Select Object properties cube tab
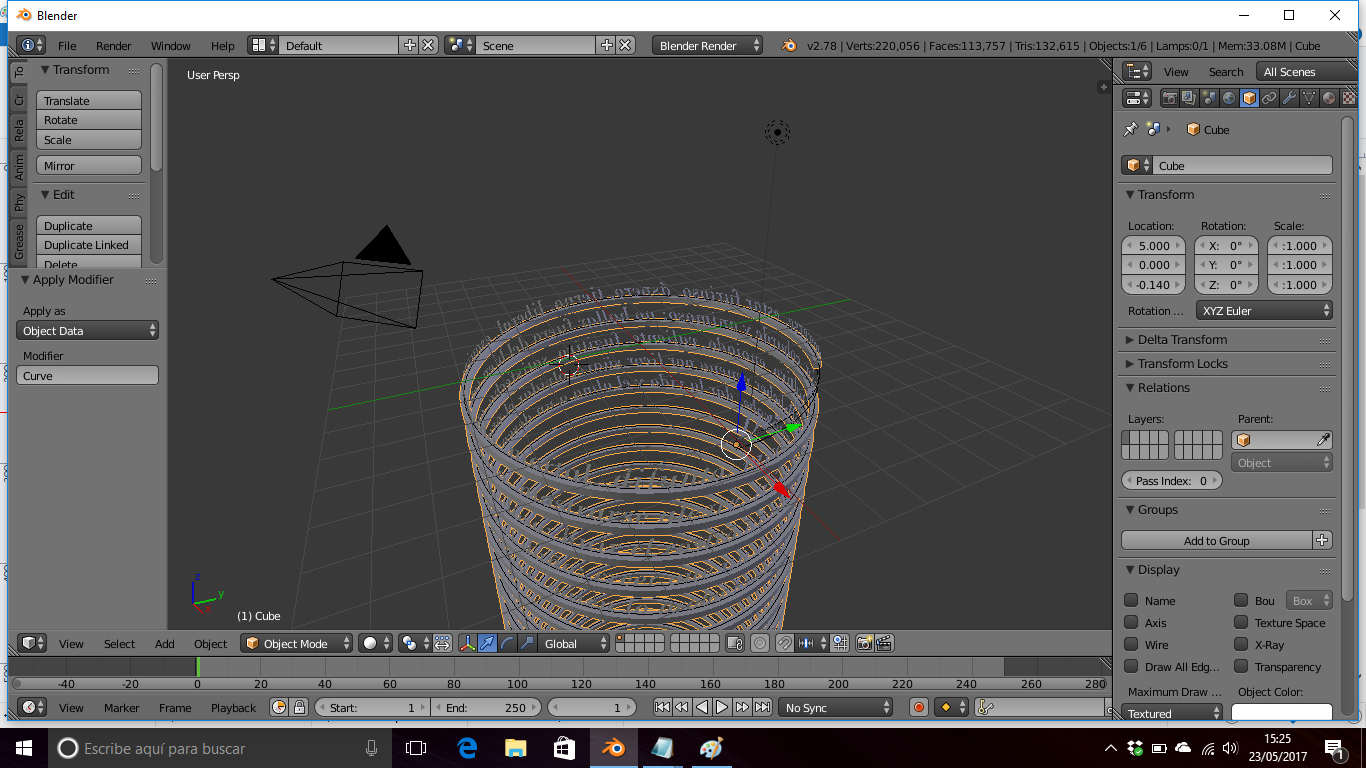 pyautogui.click(x=1249, y=98)
